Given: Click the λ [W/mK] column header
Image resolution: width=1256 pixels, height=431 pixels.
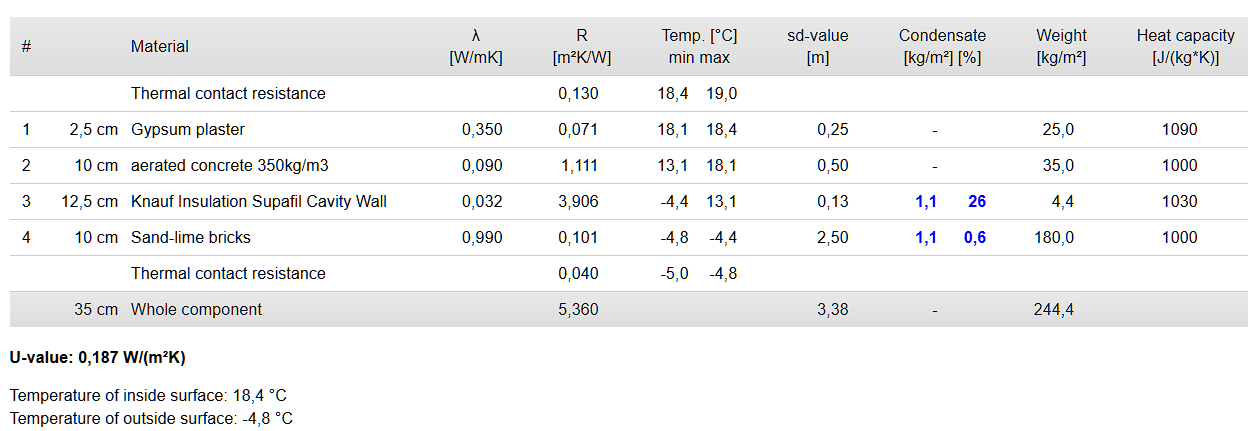Looking at the screenshot, I should (476, 46).
